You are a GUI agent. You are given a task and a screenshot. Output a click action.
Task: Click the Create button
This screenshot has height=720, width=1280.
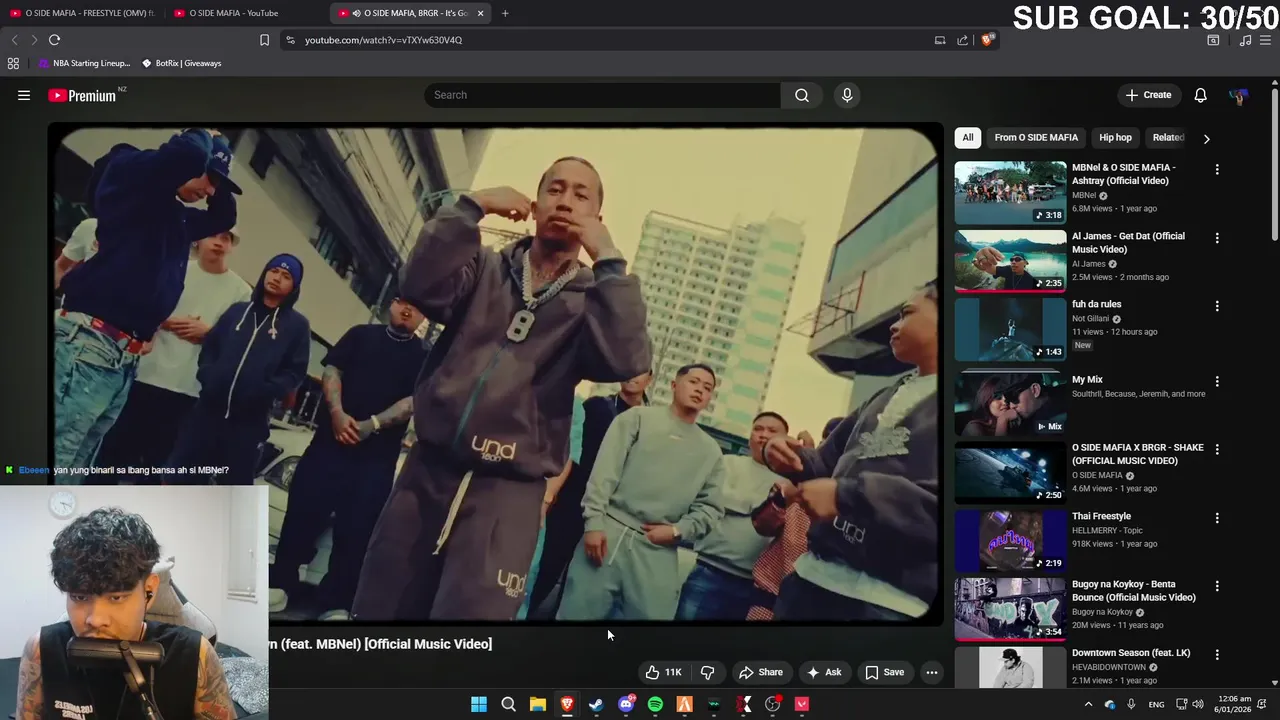pos(1148,95)
